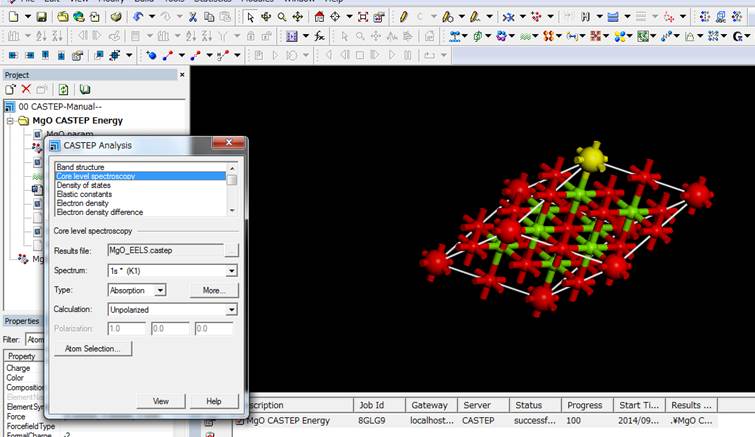Fit structure to view icon

click(x=363, y=17)
